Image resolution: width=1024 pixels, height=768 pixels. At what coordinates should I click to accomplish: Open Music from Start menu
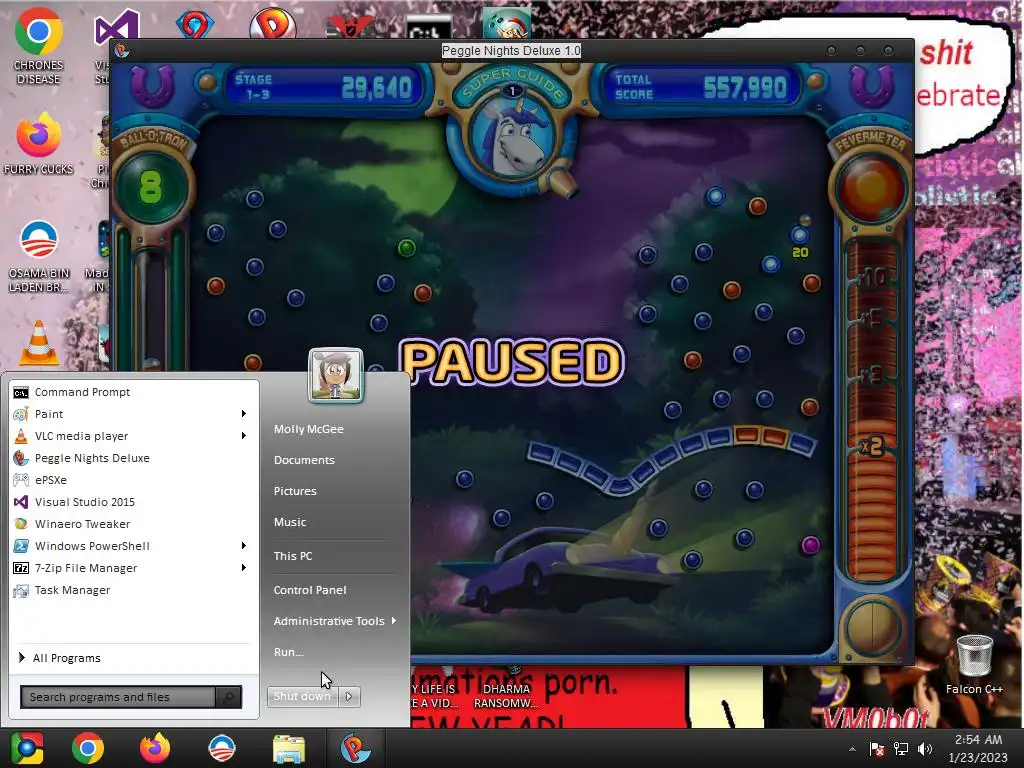289,522
